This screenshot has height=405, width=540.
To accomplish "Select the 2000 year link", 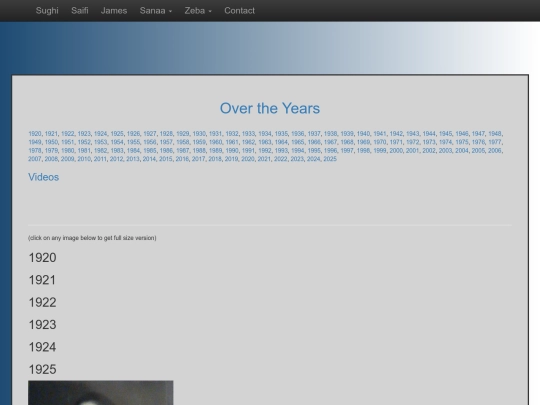I will (x=396, y=150).
